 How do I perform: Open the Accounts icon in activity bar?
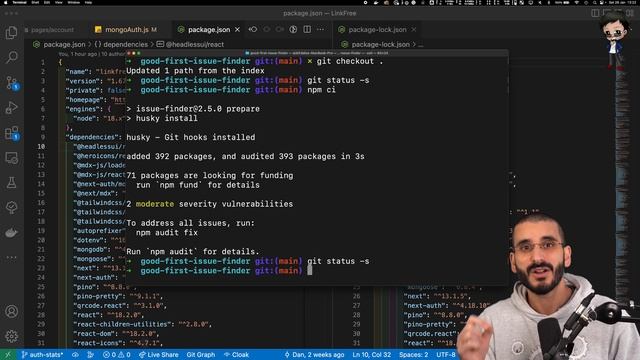[x=11, y=311]
